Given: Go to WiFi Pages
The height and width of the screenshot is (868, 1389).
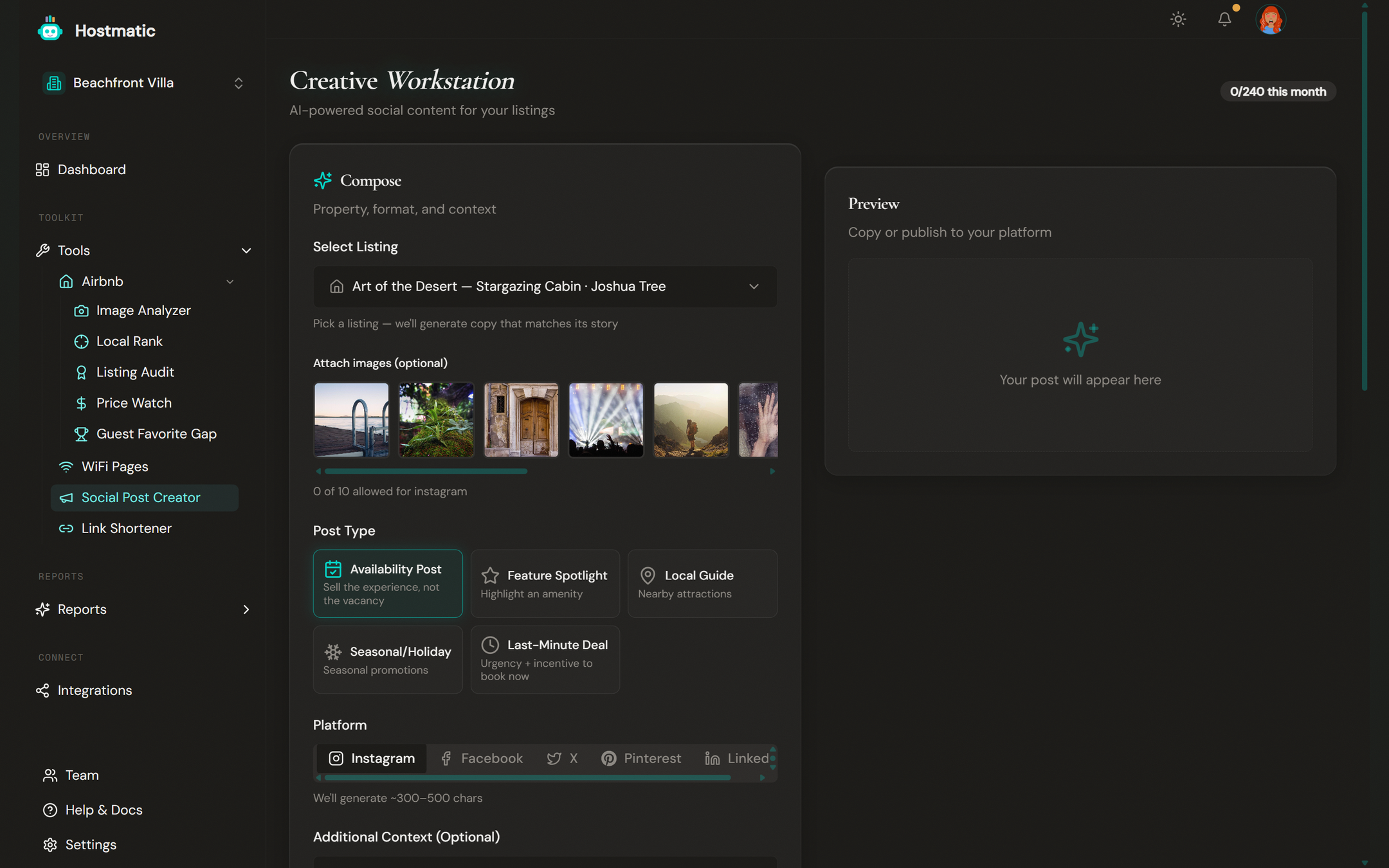Looking at the screenshot, I should coord(145,467).
